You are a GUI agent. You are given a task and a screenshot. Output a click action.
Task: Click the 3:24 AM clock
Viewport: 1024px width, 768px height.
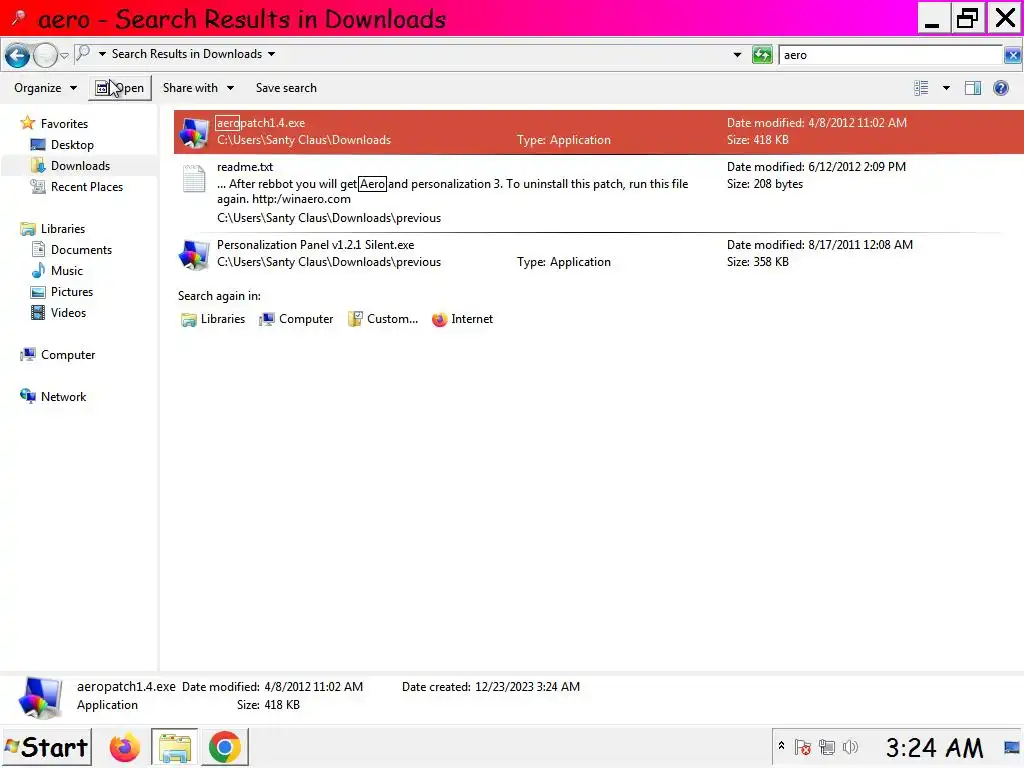[934, 748]
